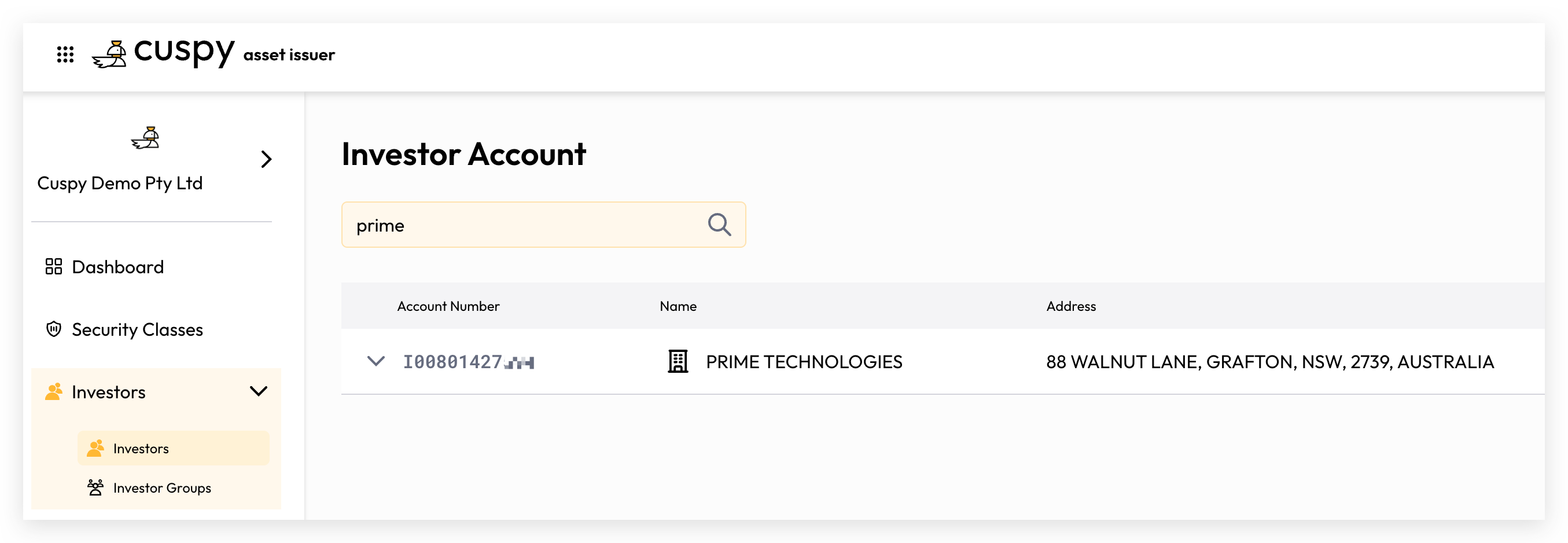
Task: Click the Security Classes shield icon
Action: [54, 329]
